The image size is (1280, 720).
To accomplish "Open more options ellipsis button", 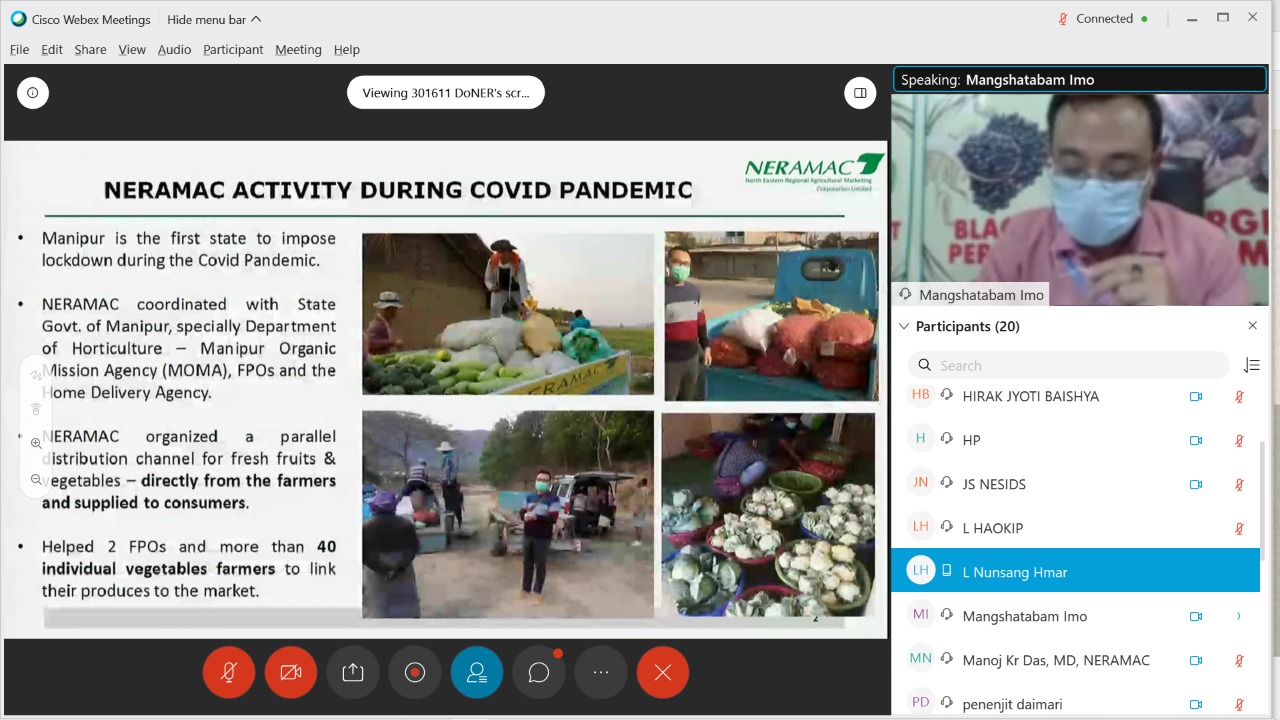I will 600,672.
